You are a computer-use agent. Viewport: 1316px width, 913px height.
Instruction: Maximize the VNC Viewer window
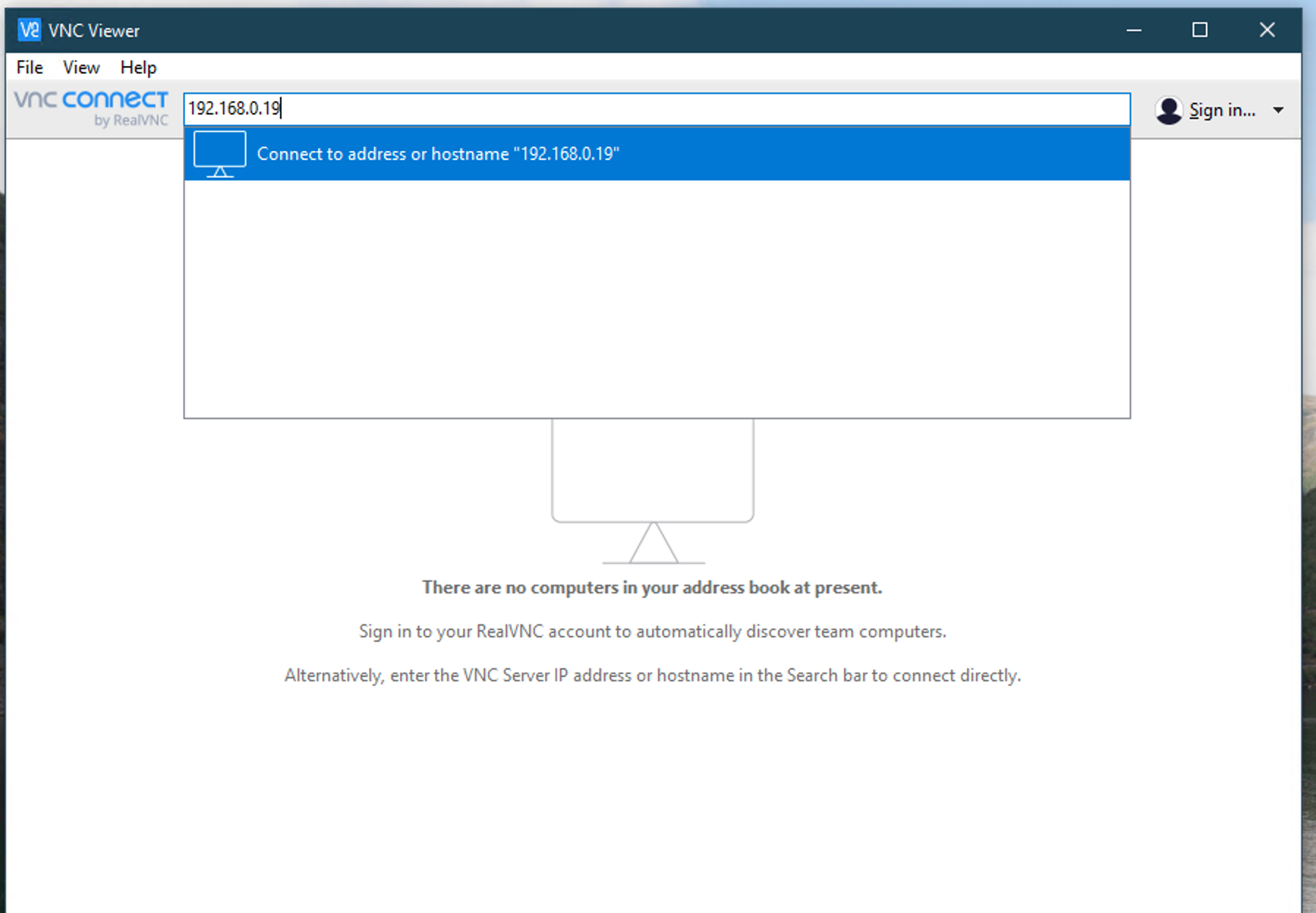[1199, 30]
